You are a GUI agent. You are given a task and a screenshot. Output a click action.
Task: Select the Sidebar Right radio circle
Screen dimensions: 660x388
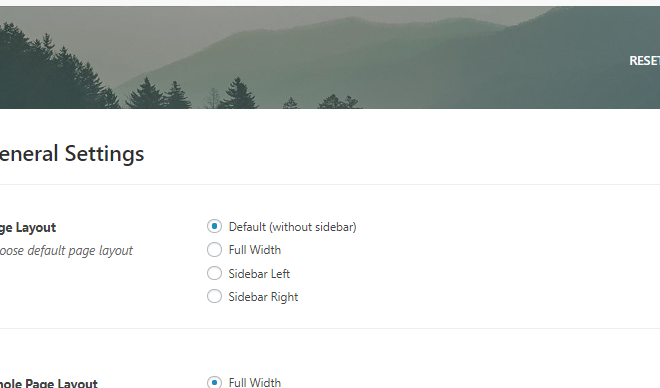coord(214,296)
